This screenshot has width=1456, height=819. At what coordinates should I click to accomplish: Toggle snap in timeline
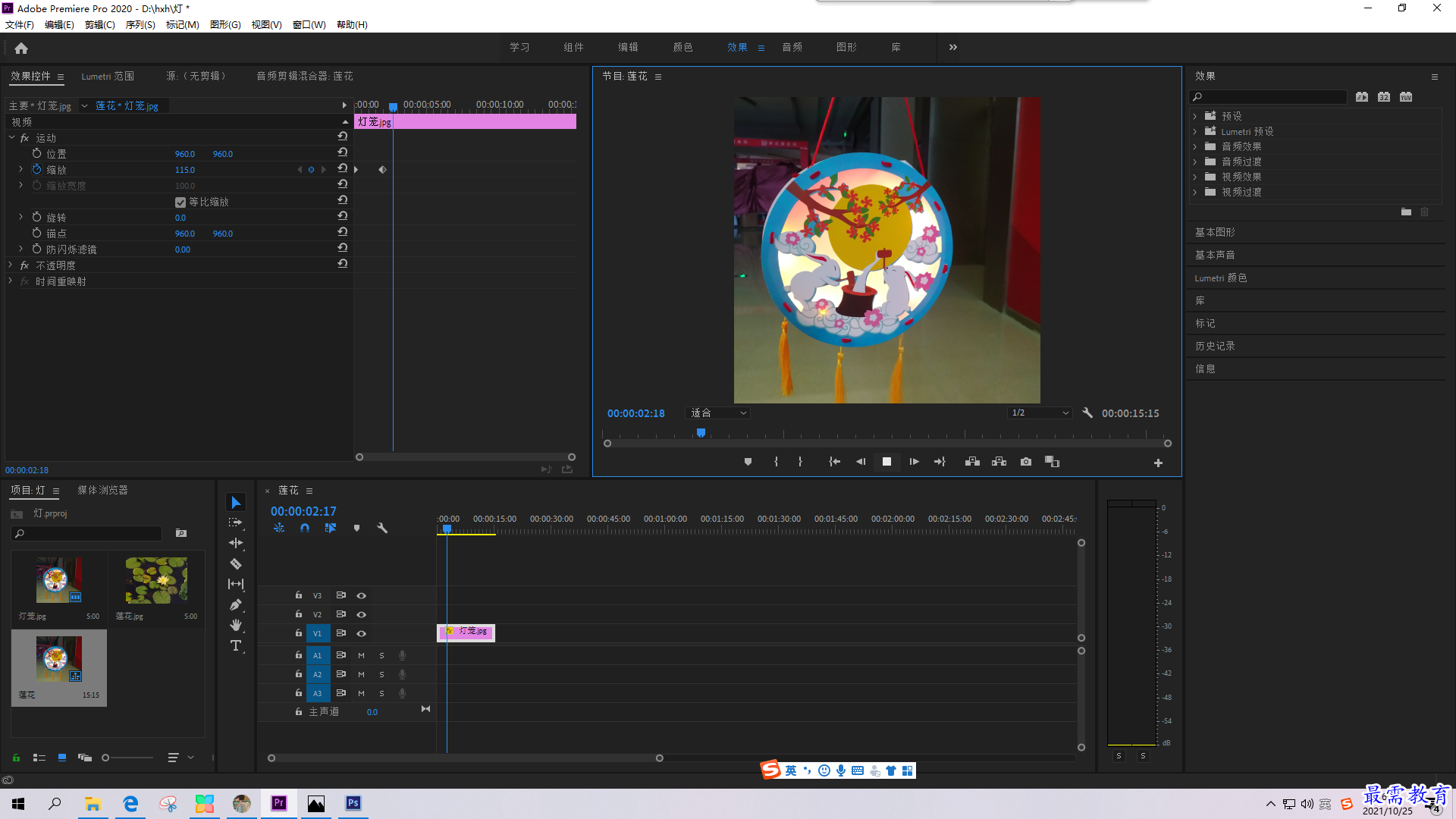(305, 528)
